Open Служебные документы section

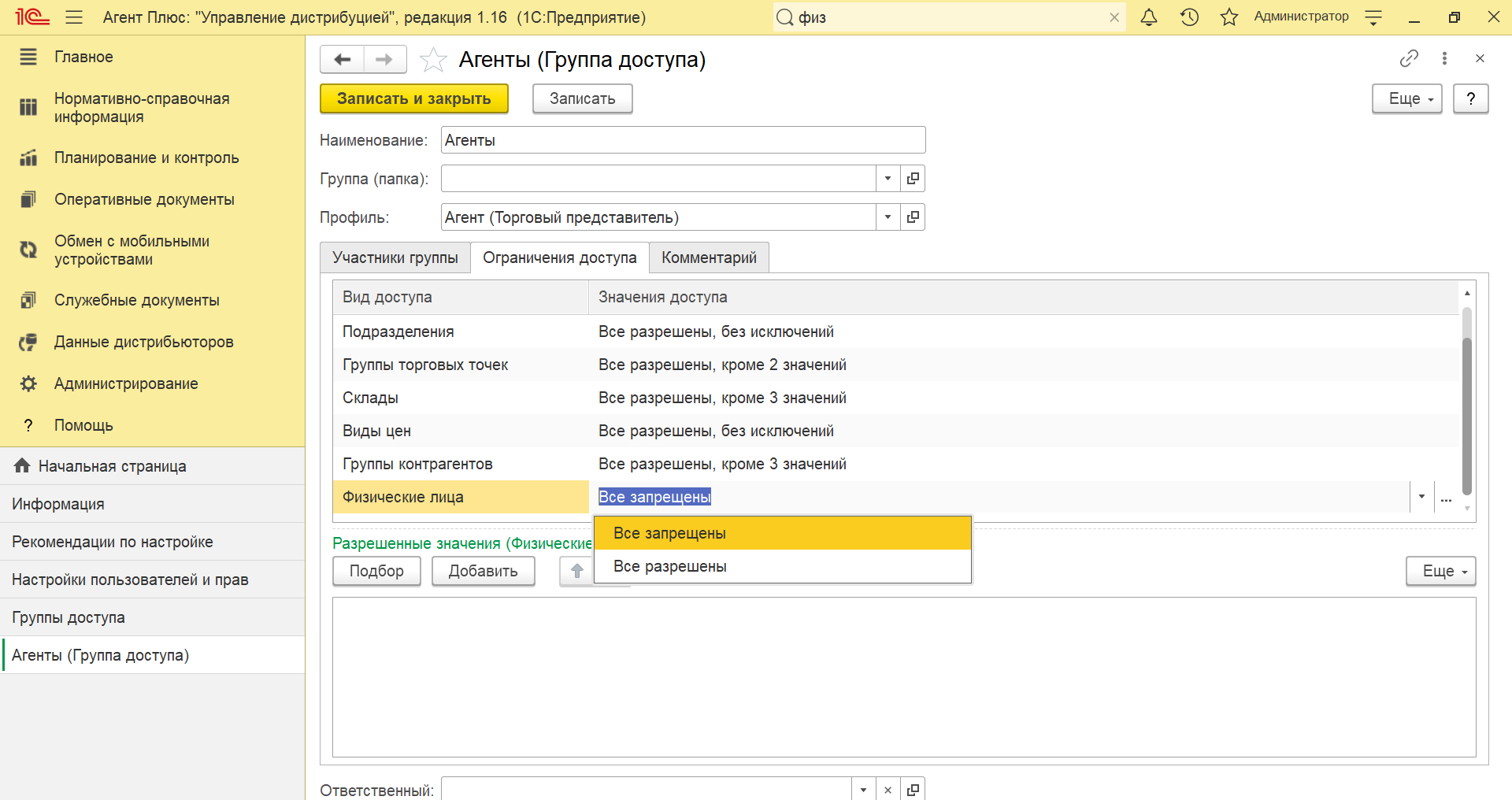[153, 300]
